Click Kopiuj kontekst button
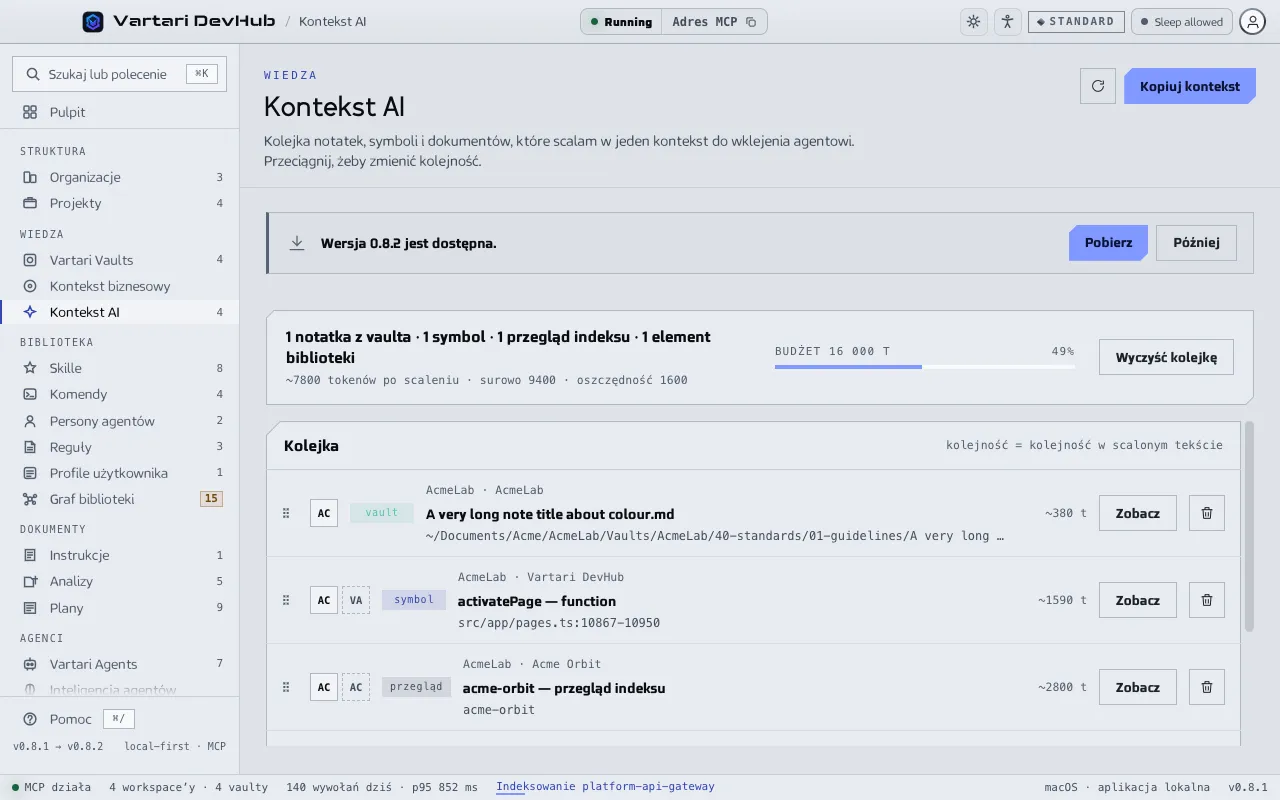 [x=1189, y=86]
